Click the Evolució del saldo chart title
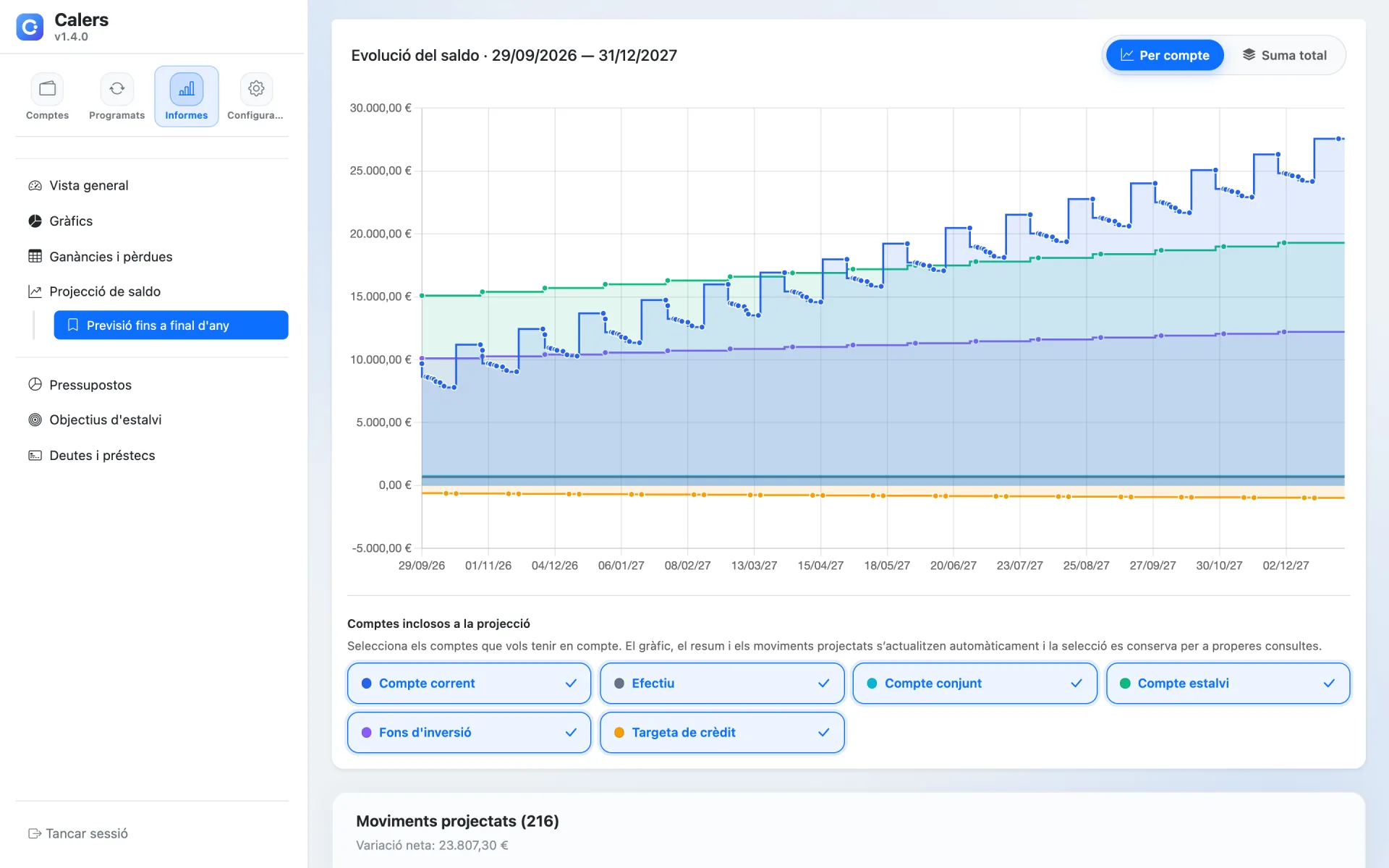Screen dimensions: 1389x868 514,56
